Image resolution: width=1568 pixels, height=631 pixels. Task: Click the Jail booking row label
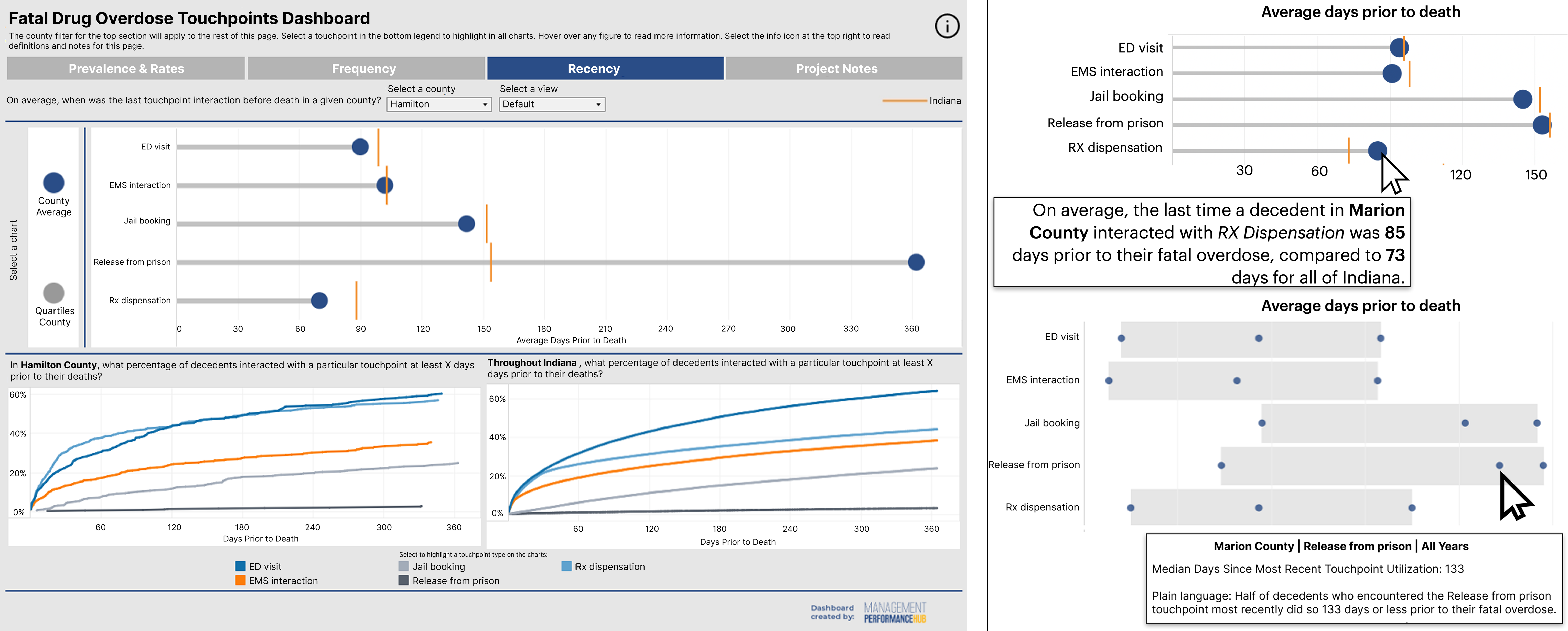pos(147,221)
